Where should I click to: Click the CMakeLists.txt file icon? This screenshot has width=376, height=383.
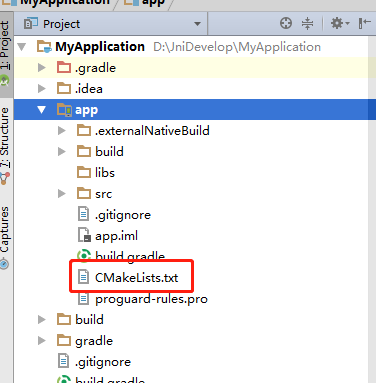coord(83,277)
